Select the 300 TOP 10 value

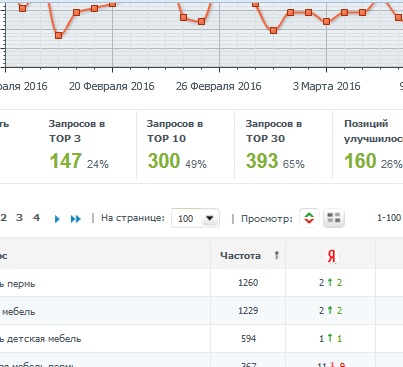[164, 161]
